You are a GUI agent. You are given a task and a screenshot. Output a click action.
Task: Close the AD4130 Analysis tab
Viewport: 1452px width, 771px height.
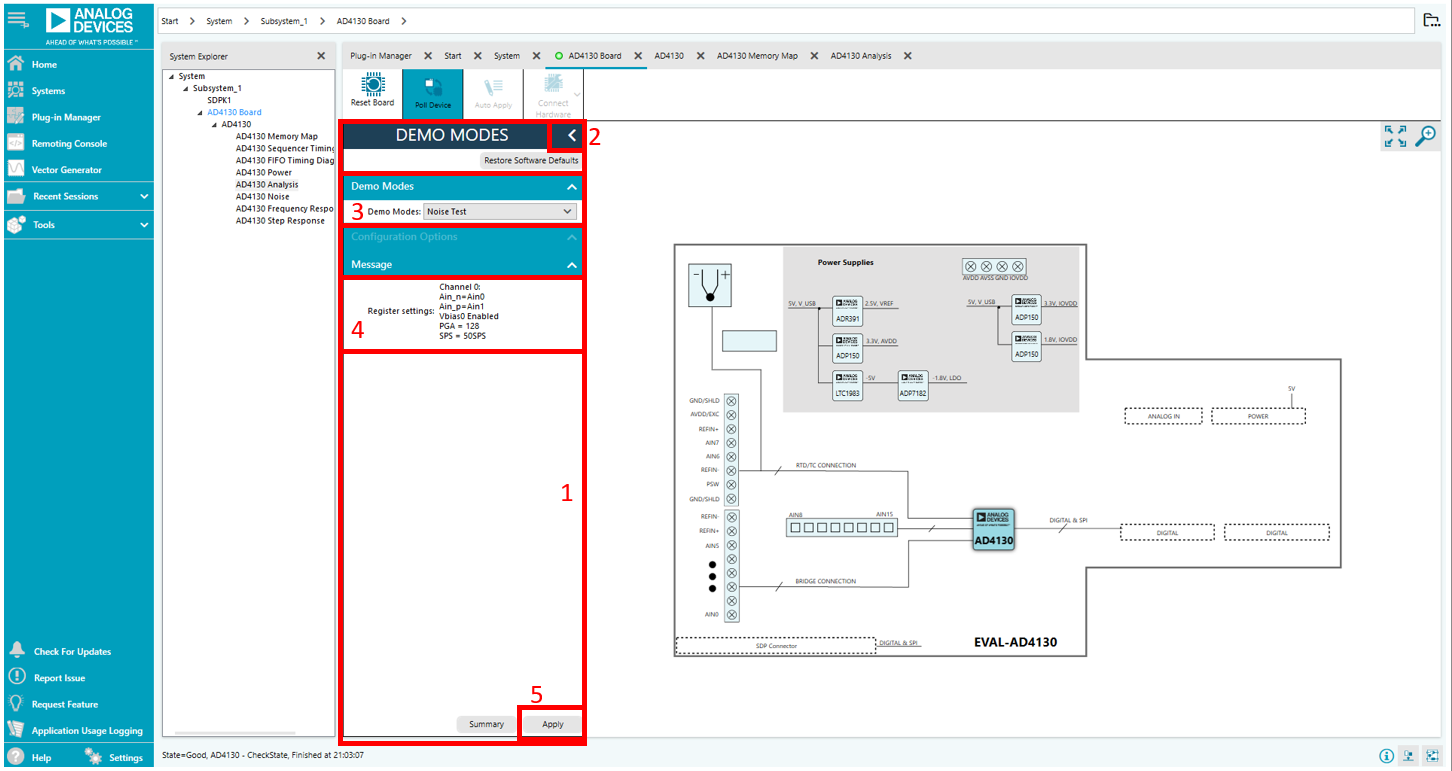(x=907, y=56)
